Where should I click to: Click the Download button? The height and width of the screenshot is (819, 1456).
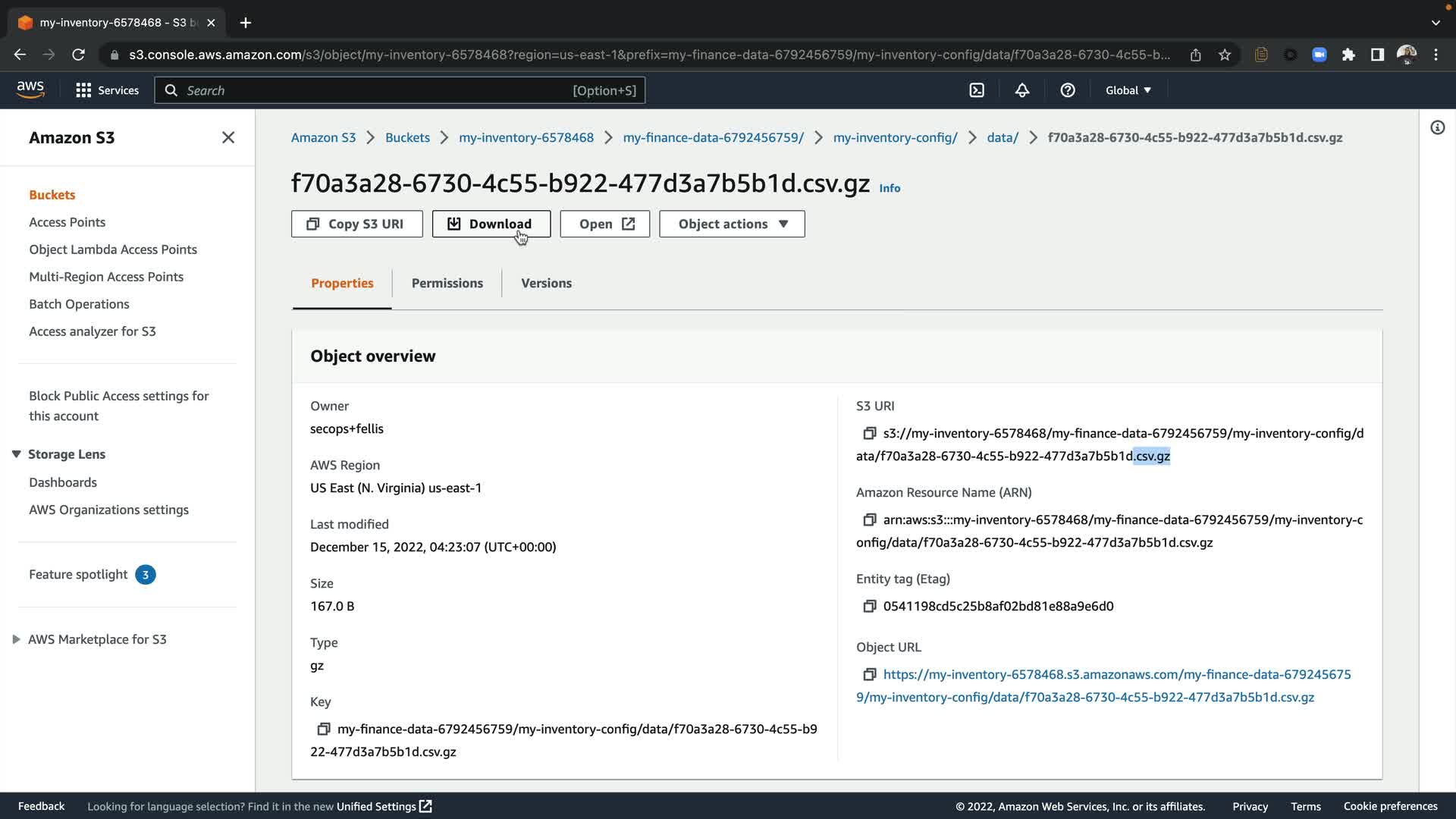coord(491,224)
